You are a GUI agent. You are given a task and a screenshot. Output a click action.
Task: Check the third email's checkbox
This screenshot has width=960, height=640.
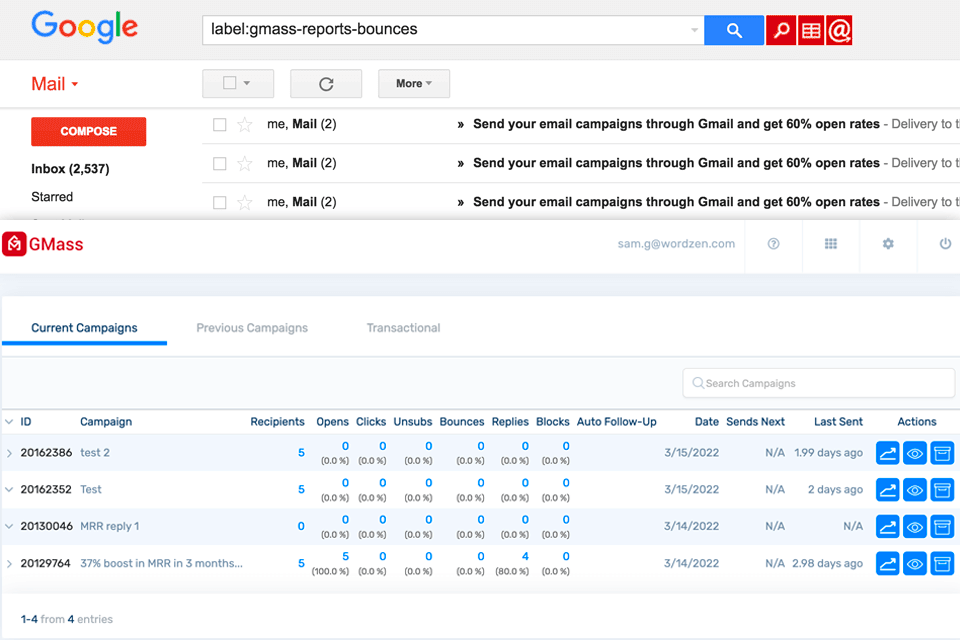(219, 203)
